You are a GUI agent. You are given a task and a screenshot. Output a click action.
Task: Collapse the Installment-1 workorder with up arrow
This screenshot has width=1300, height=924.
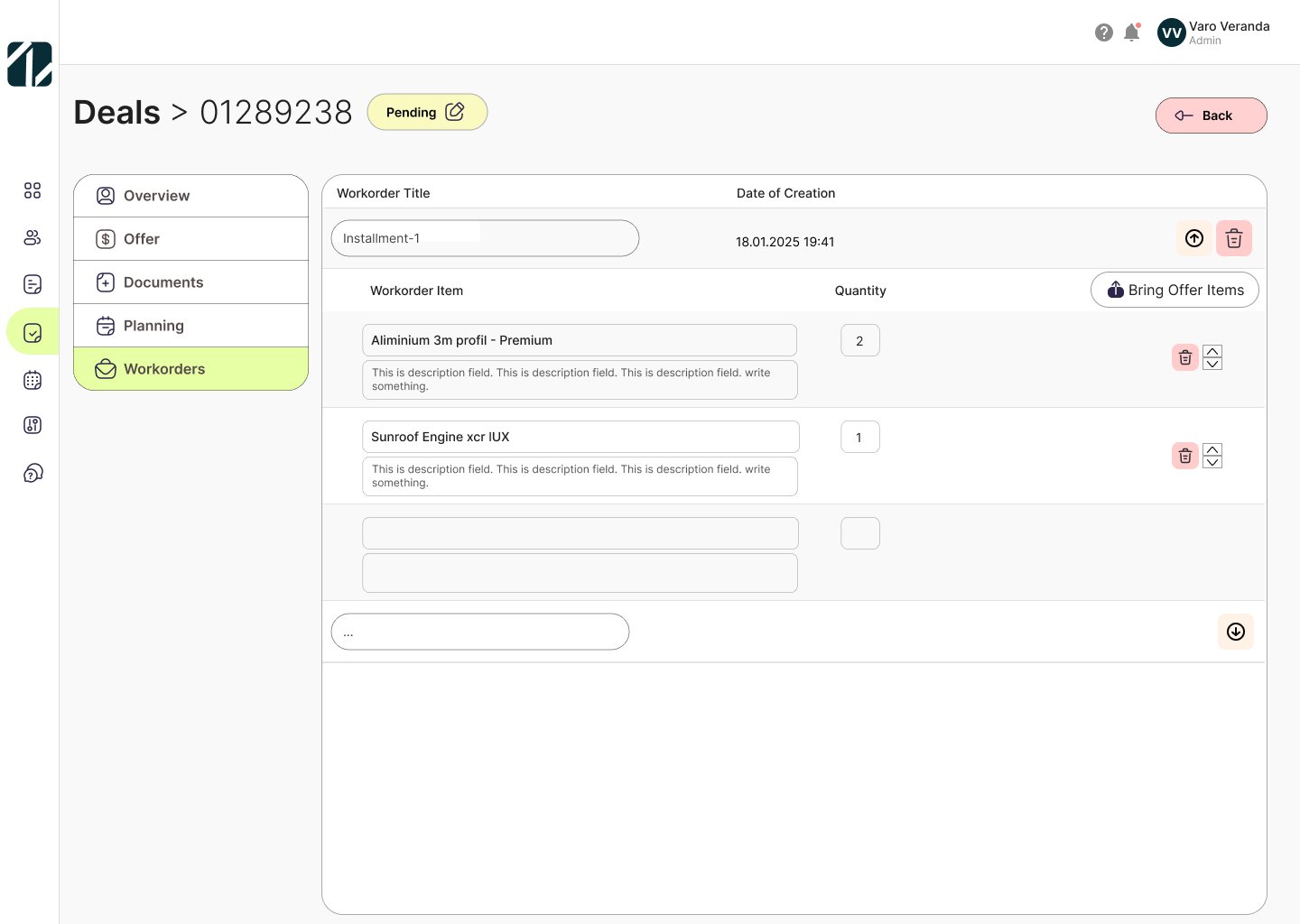coord(1193,238)
